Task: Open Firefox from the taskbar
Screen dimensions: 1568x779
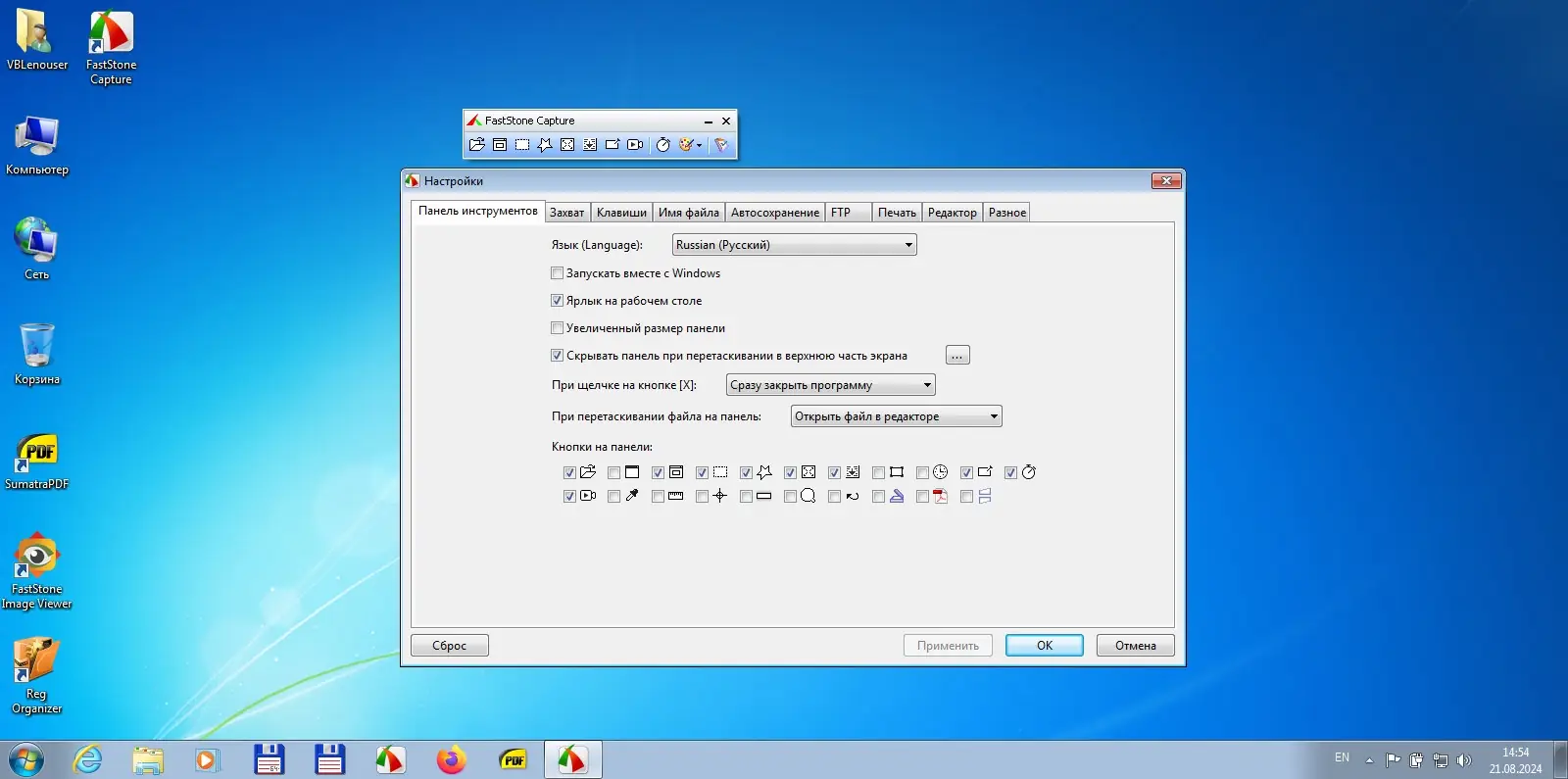Action: pyautogui.click(x=452, y=759)
